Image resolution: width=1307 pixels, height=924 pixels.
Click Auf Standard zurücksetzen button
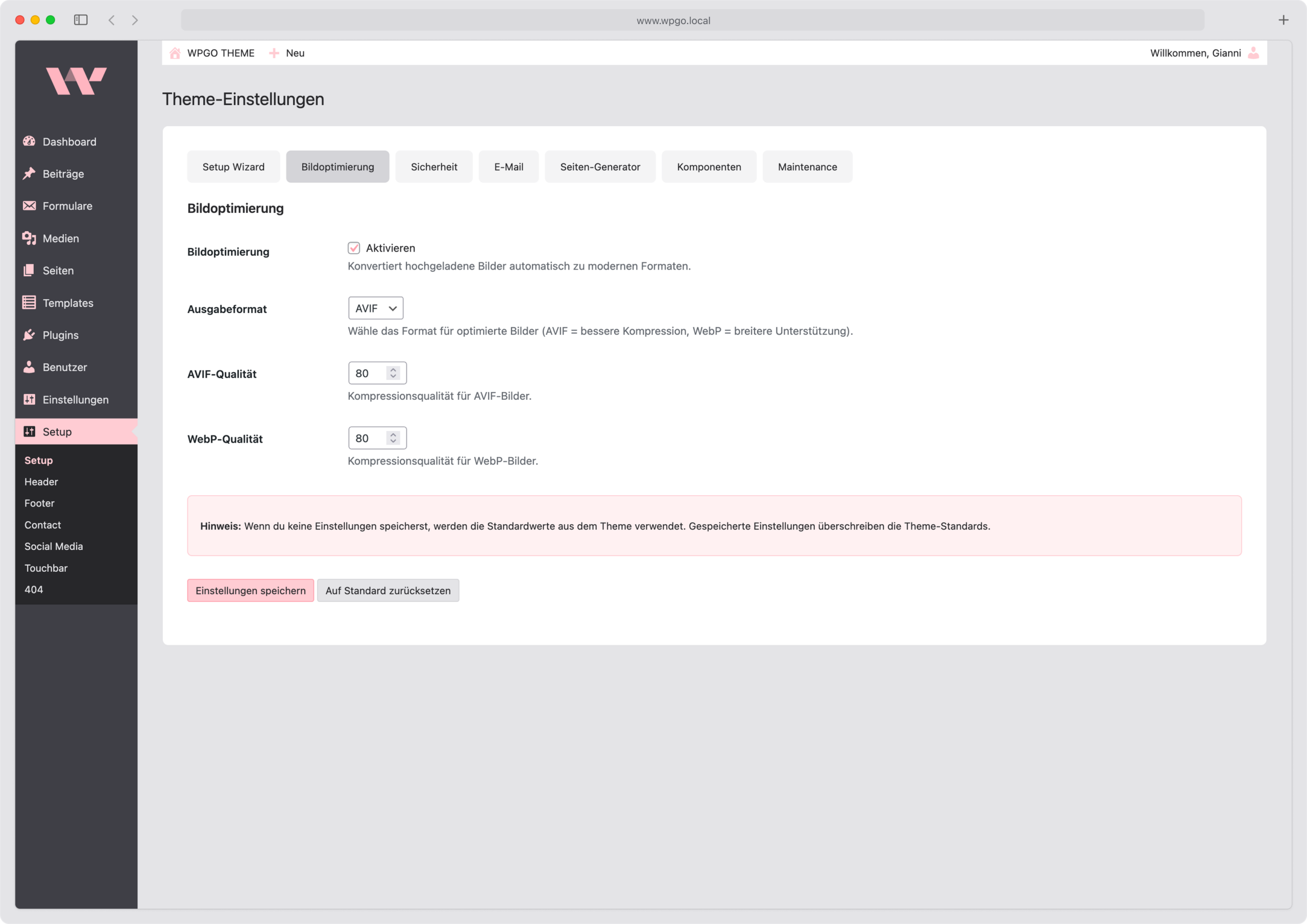point(388,590)
